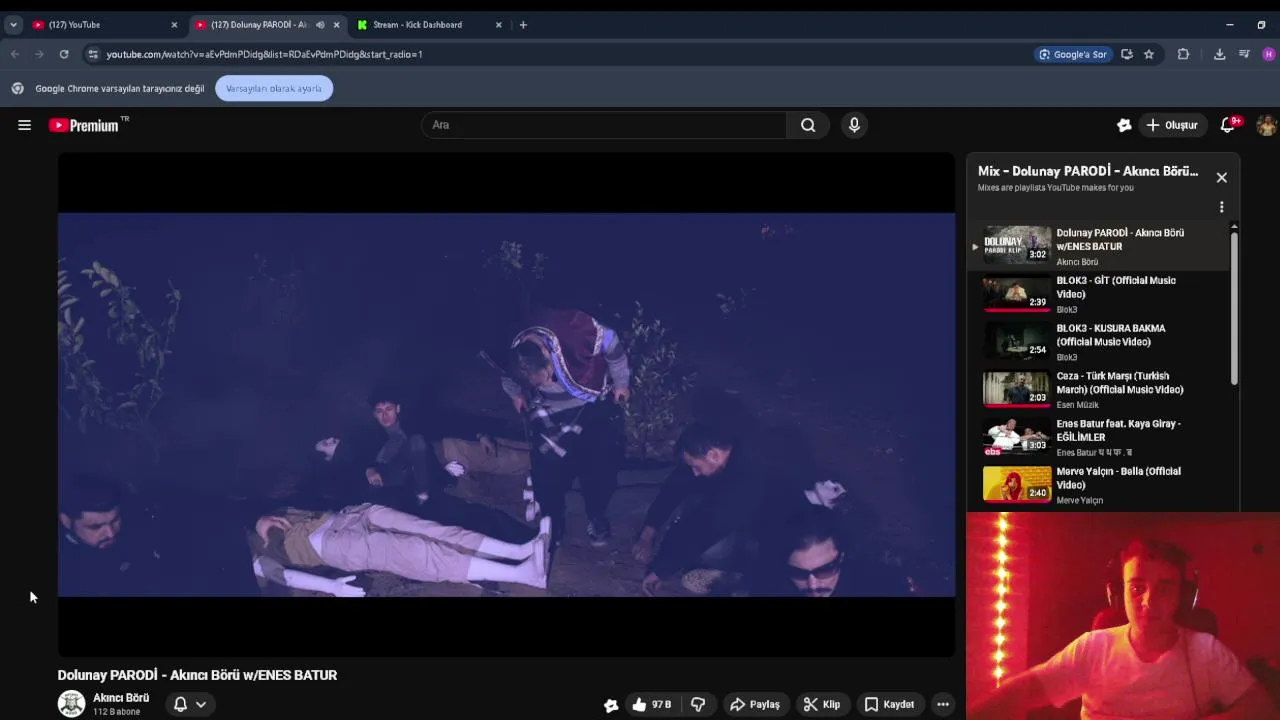The height and width of the screenshot is (720, 1280).
Task: Close the Mix playlist panel
Action: click(x=1221, y=177)
